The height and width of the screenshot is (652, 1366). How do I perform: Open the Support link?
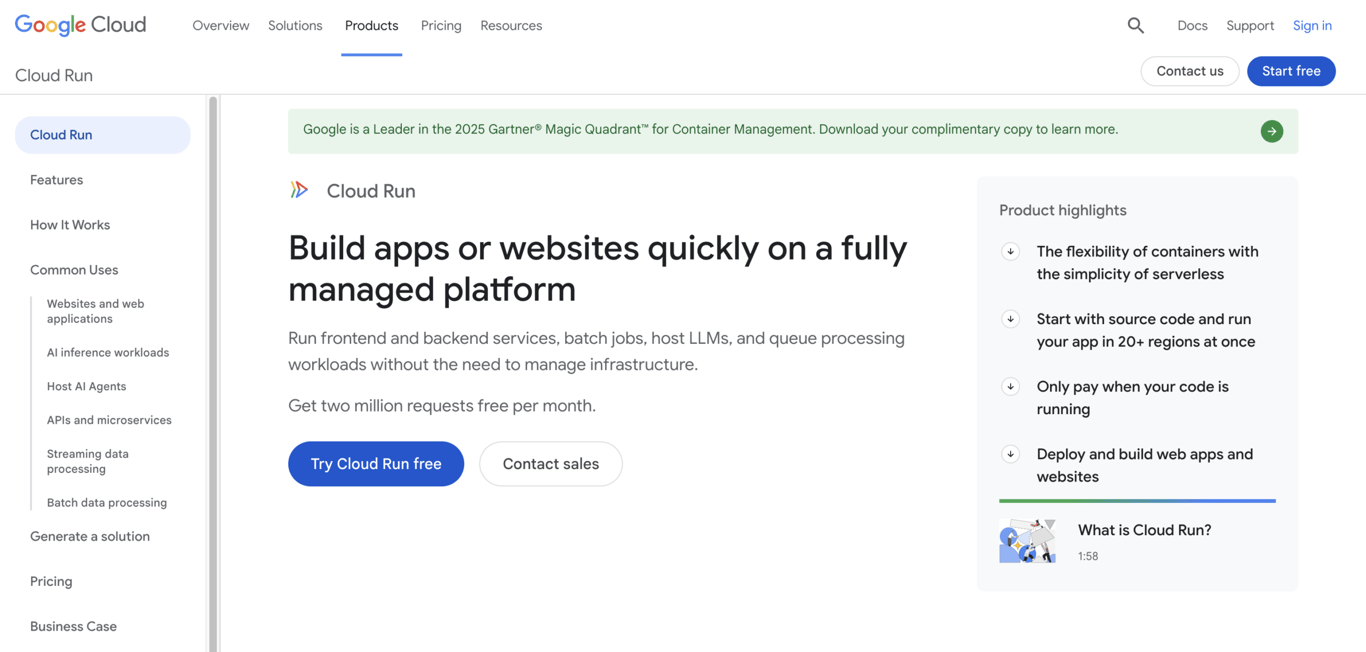click(1250, 26)
